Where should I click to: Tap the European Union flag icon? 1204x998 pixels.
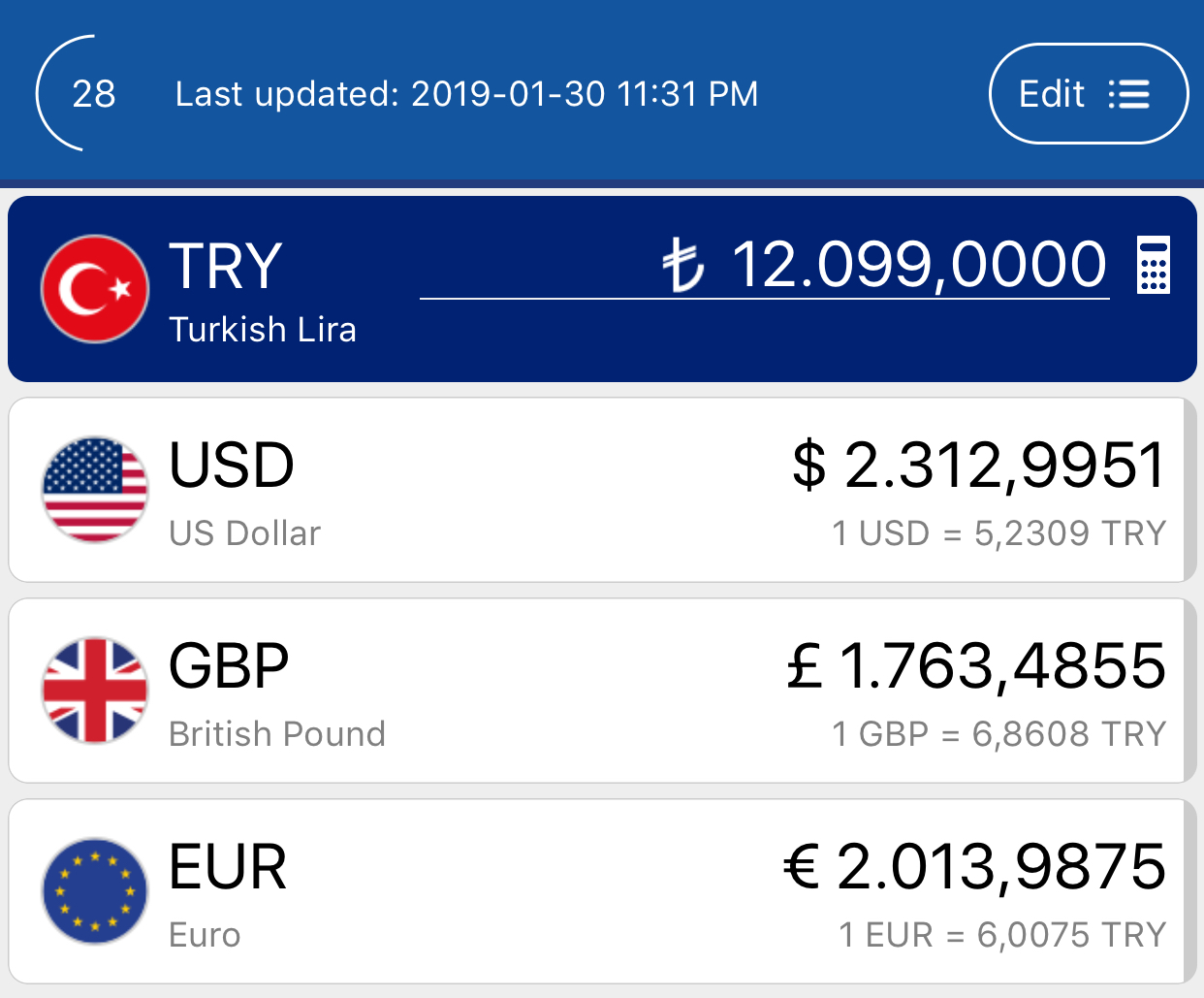[x=95, y=891]
